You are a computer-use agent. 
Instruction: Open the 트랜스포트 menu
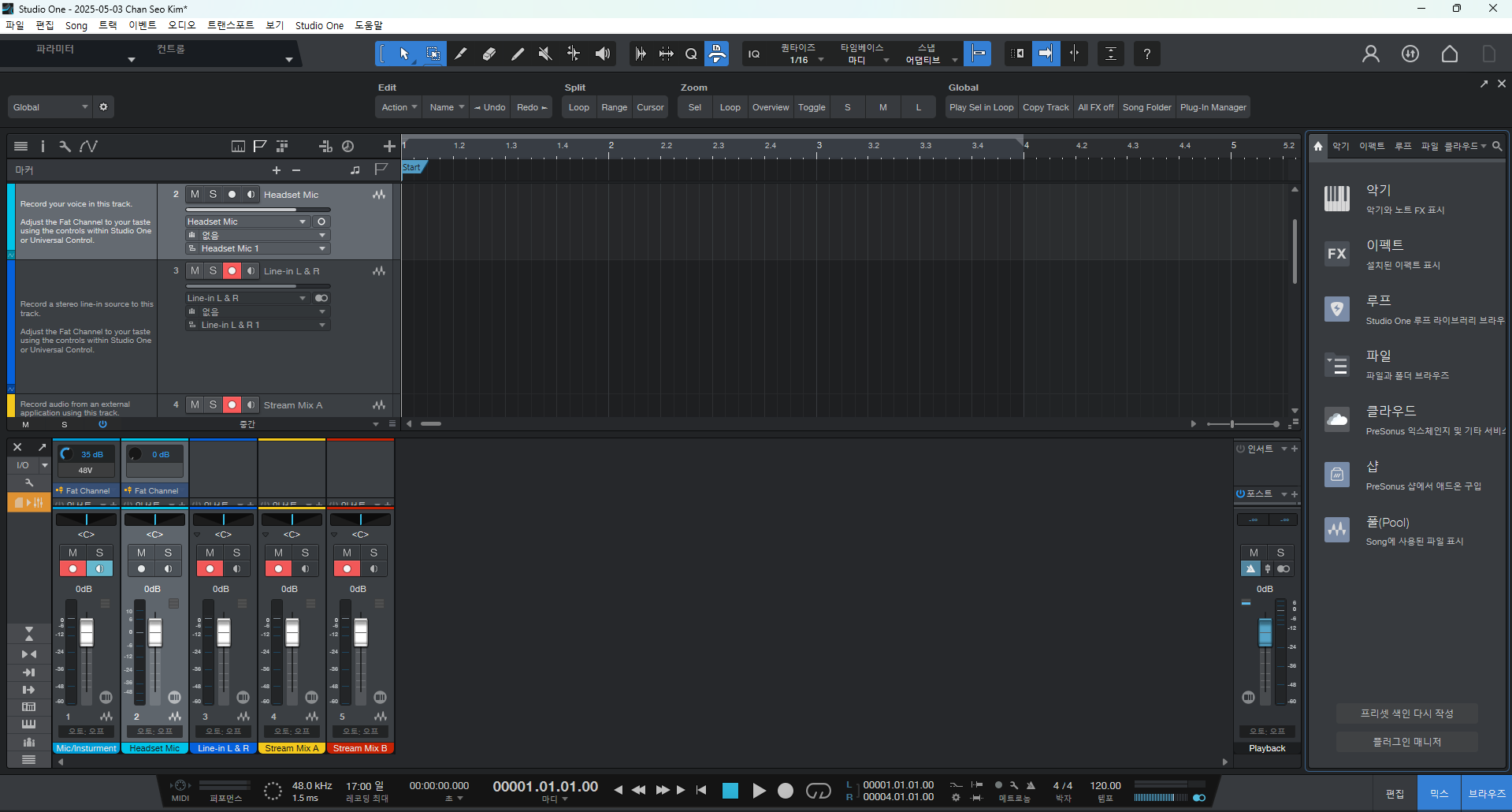(x=231, y=25)
